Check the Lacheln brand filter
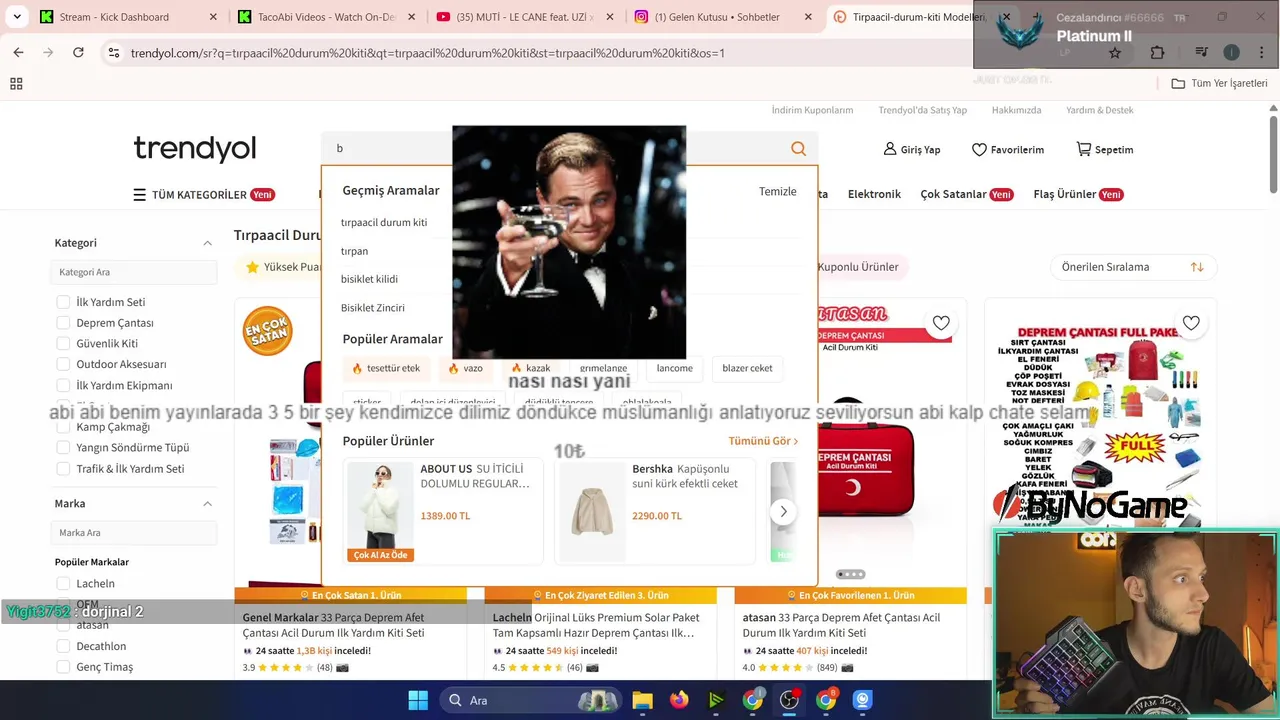Viewport: 1280px width, 720px height. pyautogui.click(x=63, y=584)
